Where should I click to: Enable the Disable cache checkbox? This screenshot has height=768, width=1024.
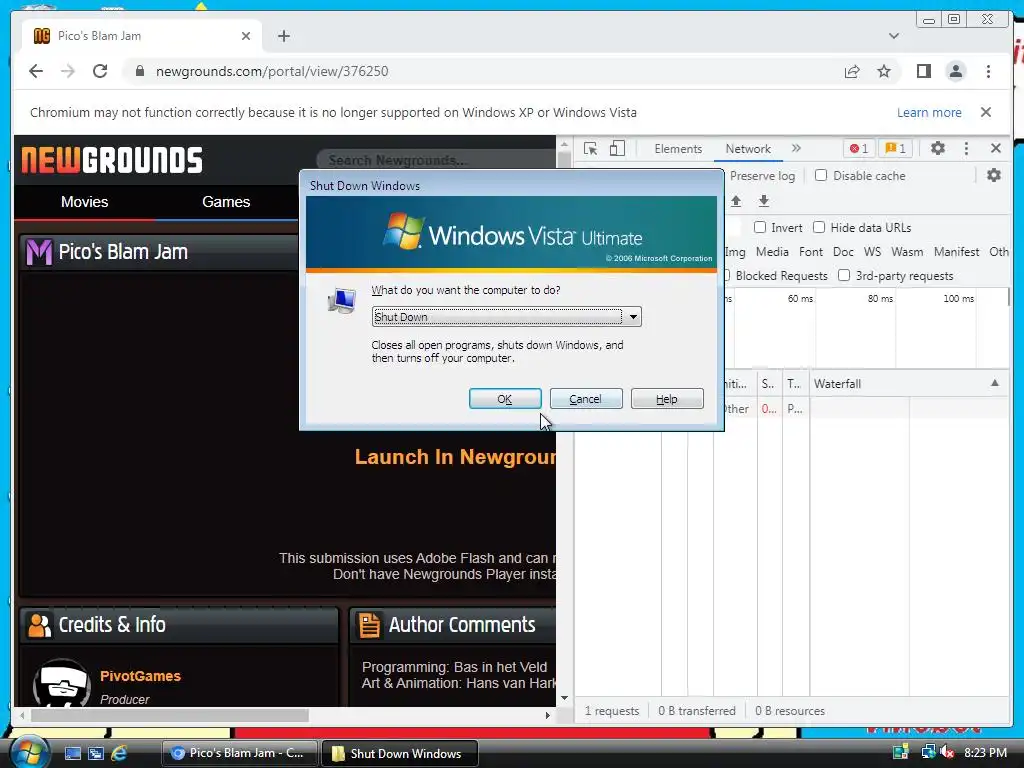(x=821, y=175)
